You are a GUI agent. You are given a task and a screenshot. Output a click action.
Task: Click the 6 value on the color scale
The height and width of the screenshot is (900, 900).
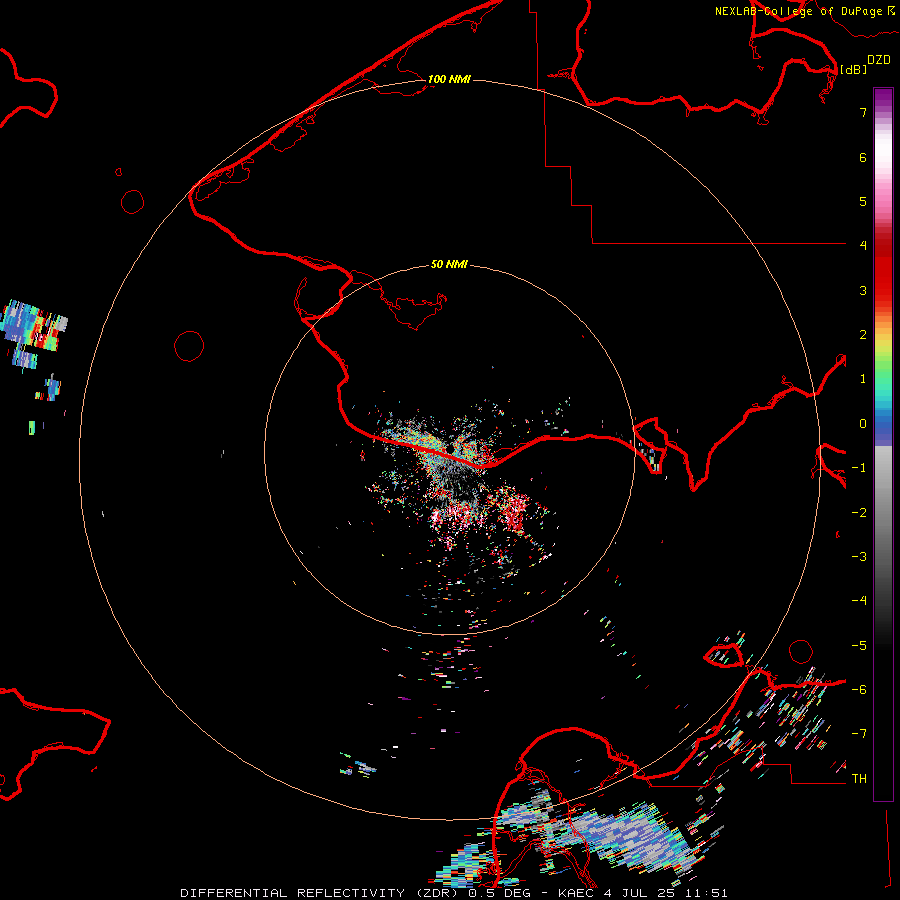pyautogui.click(x=863, y=157)
